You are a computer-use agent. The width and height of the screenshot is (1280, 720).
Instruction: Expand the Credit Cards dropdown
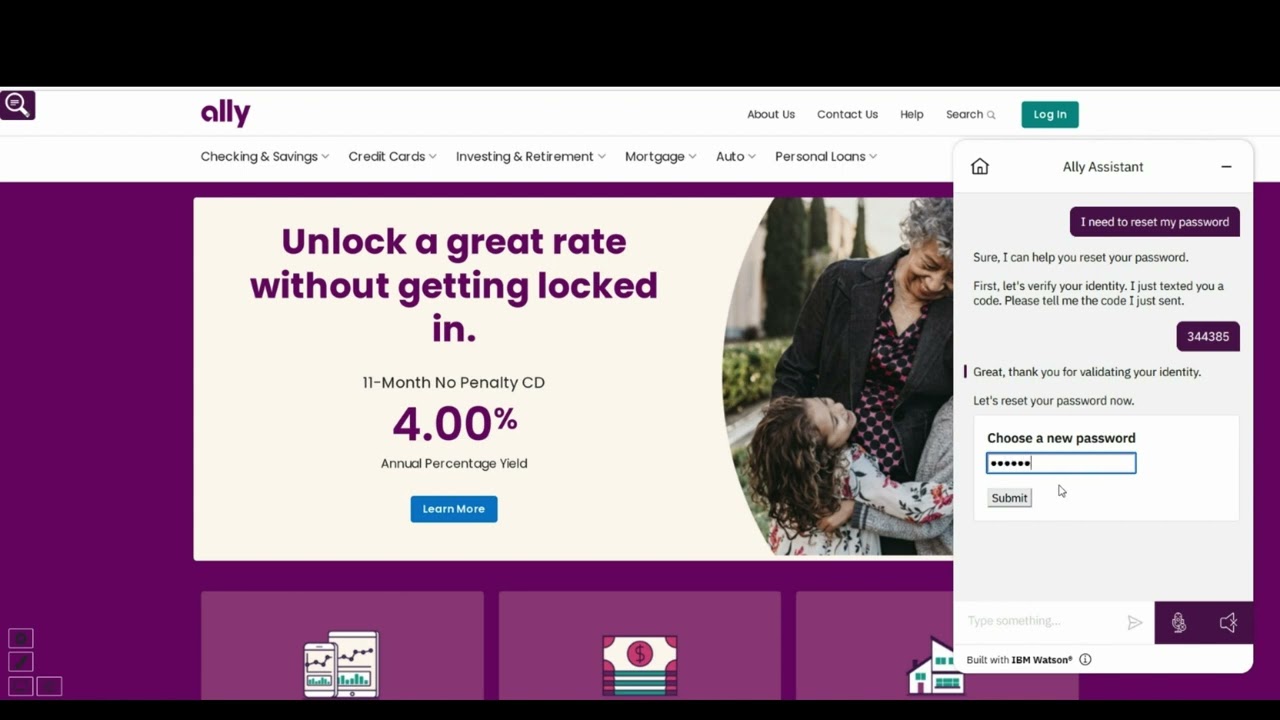point(392,156)
